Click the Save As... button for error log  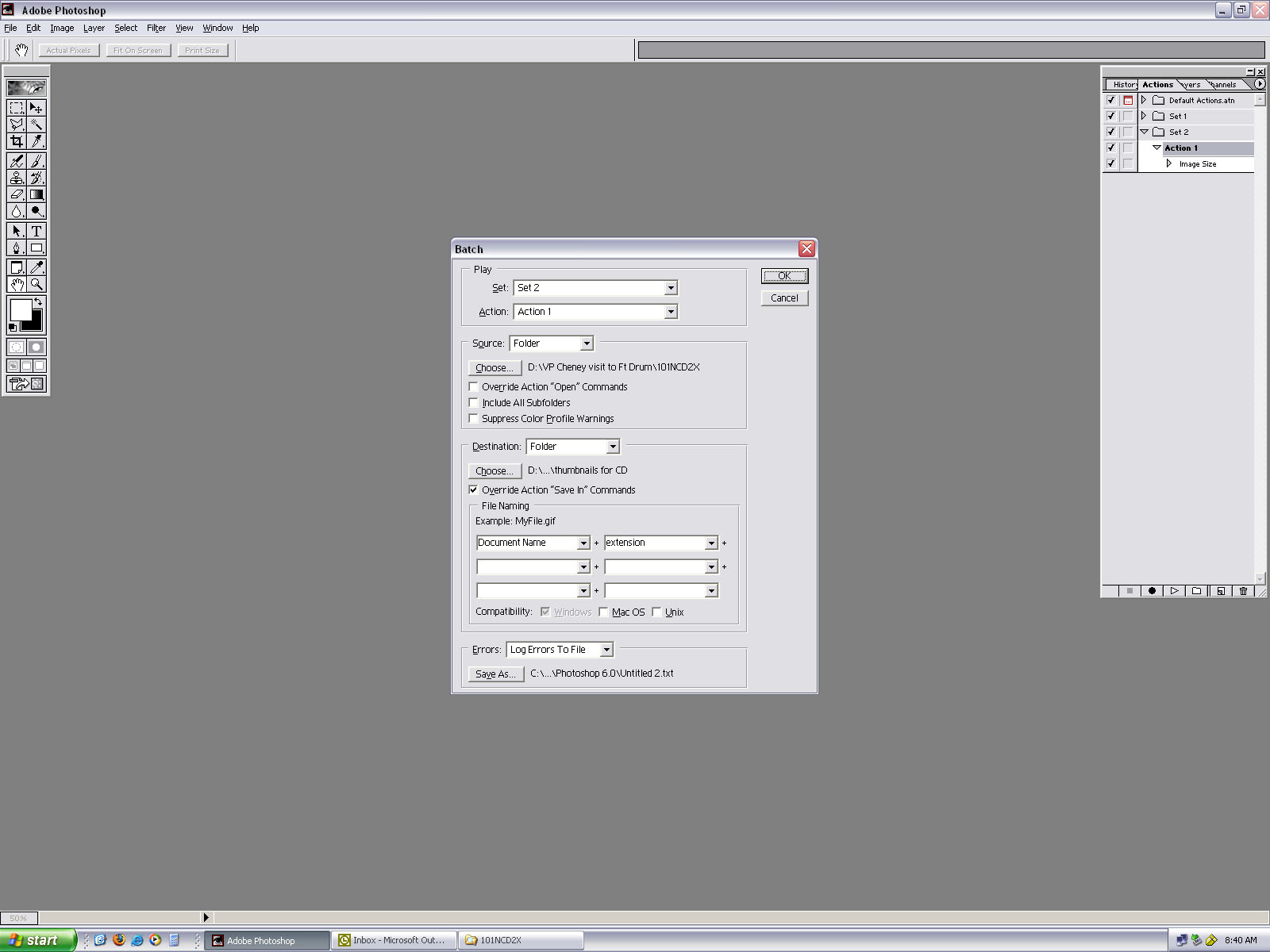tap(495, 674)
